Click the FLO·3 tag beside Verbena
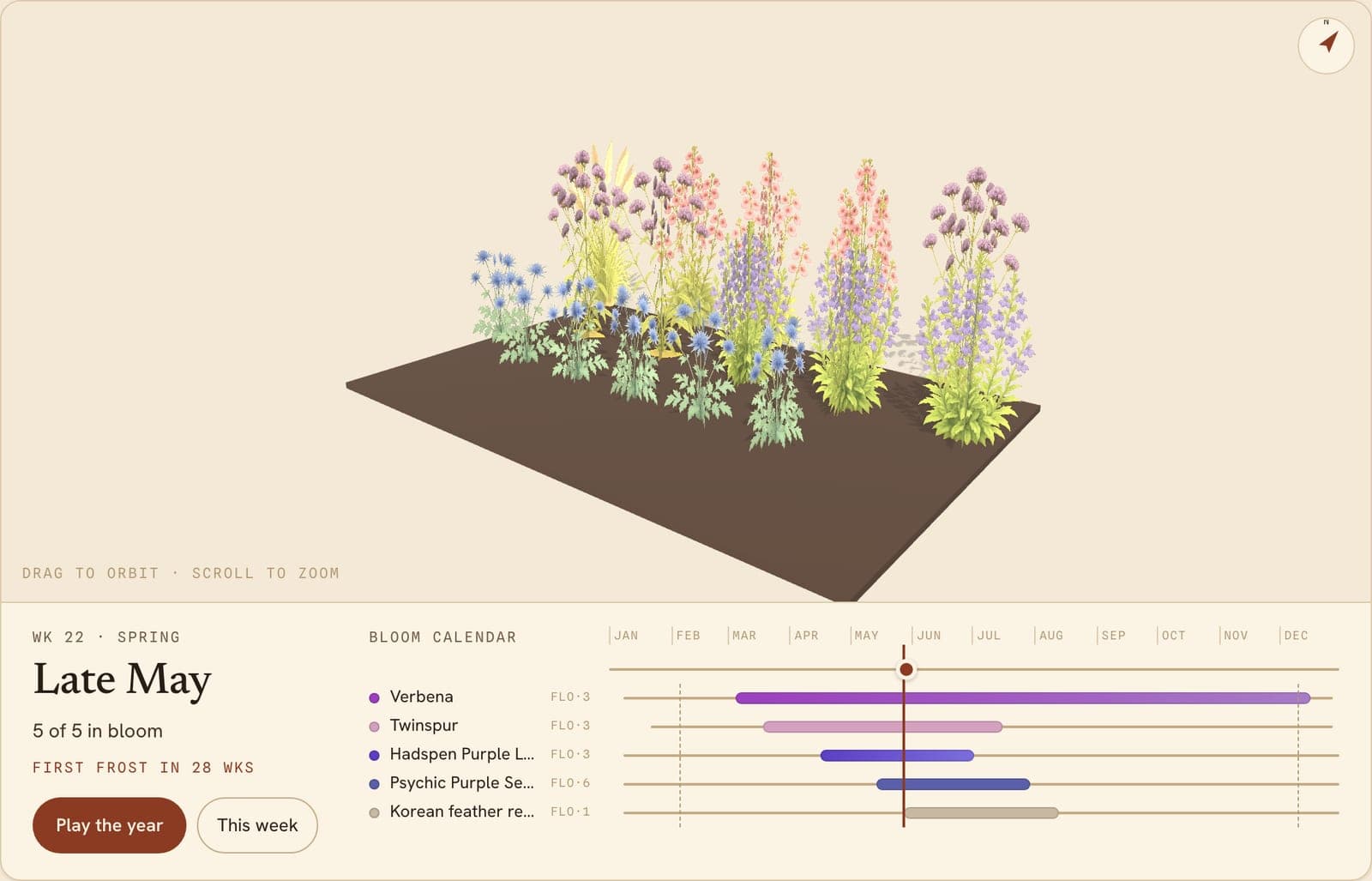 (x=570, y=697)
